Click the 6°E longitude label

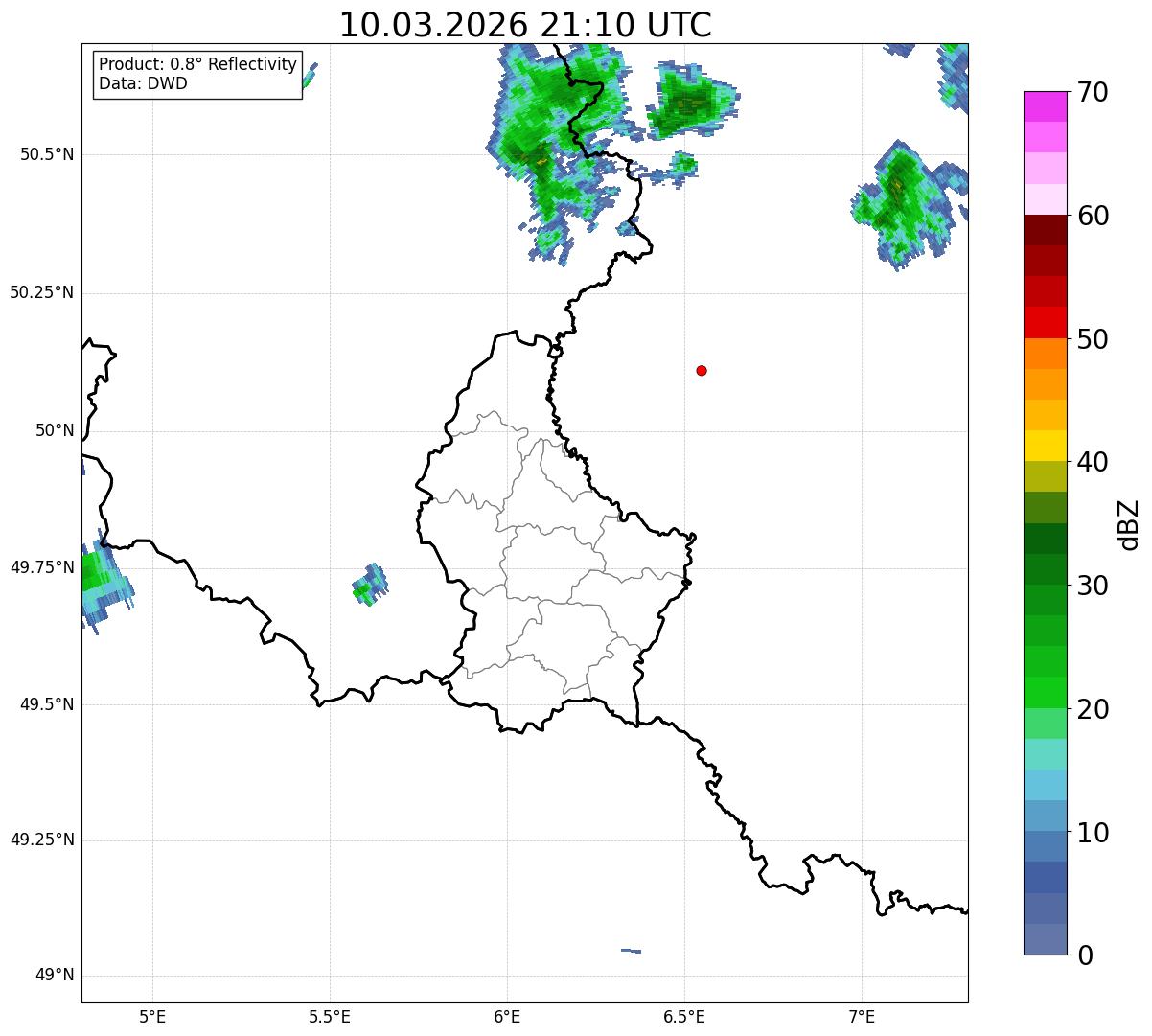pos(507,1017)
